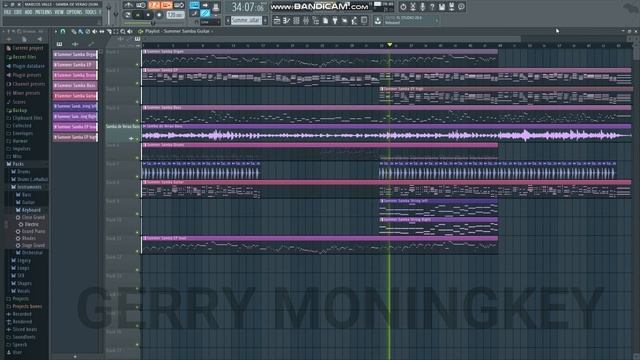Screen dimensions: 640x360
Task: Open the VIEW menu
Action: [x=59, y=12]
